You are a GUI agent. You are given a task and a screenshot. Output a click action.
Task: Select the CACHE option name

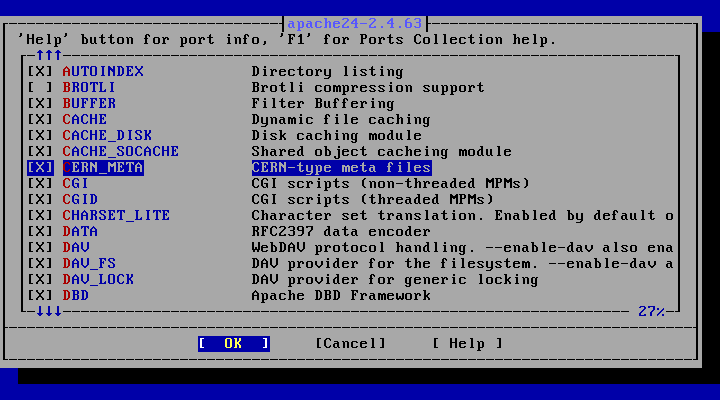click(x=85, y=120)
